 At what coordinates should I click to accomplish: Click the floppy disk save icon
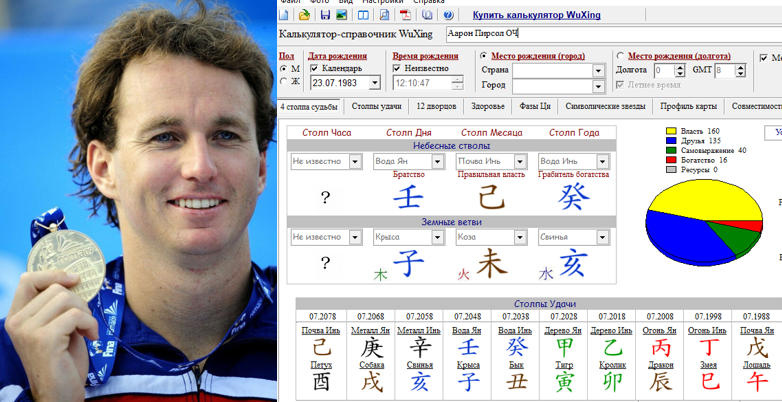323,15
